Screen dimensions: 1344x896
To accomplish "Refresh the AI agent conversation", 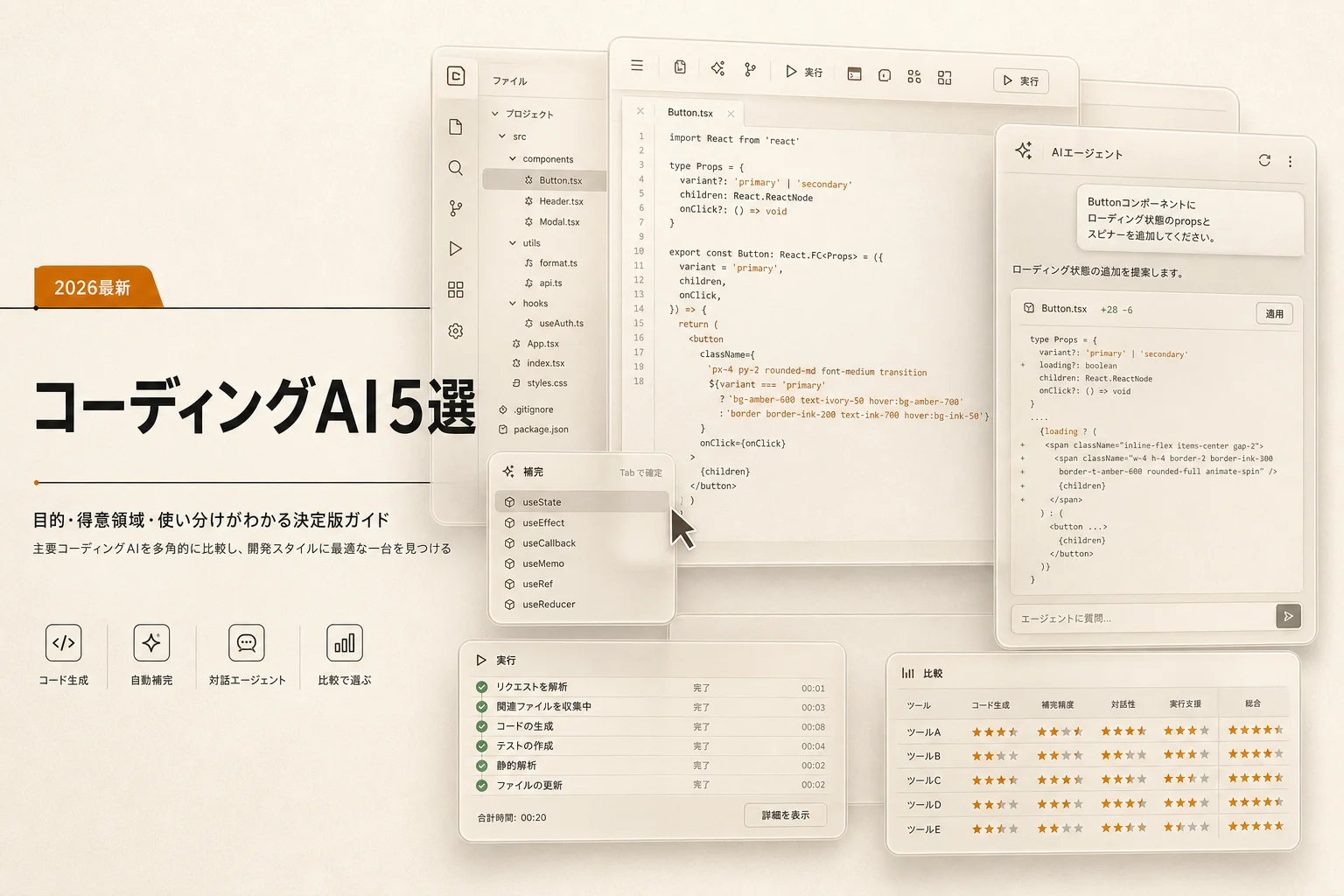I will (1264, 160).
